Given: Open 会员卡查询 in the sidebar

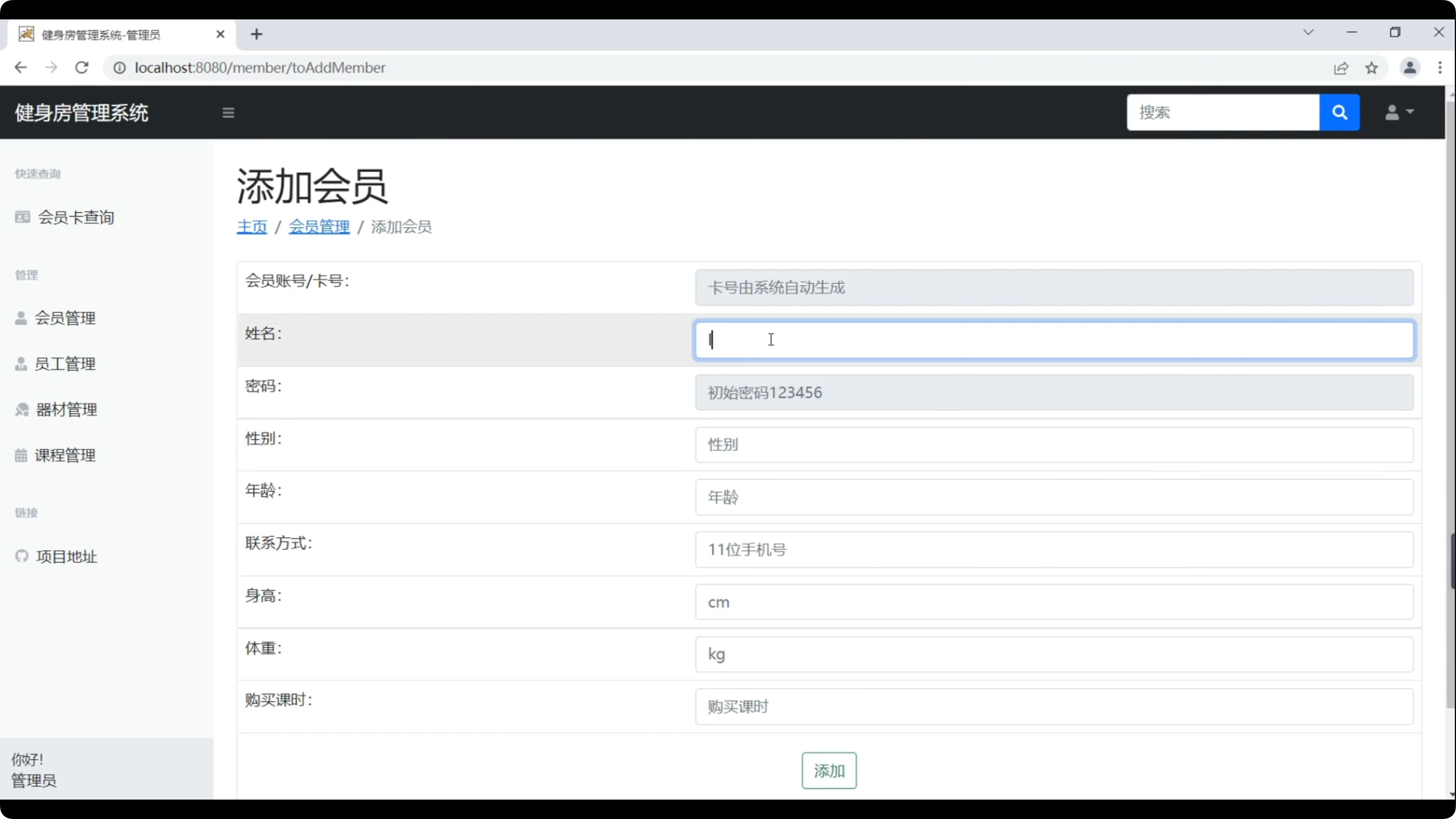Looking at the screenshot, I should coord(76,217).
